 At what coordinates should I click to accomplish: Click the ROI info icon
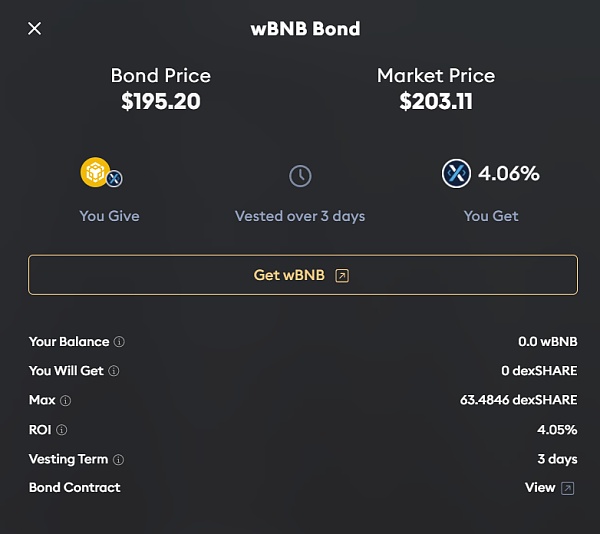[62, 430]
